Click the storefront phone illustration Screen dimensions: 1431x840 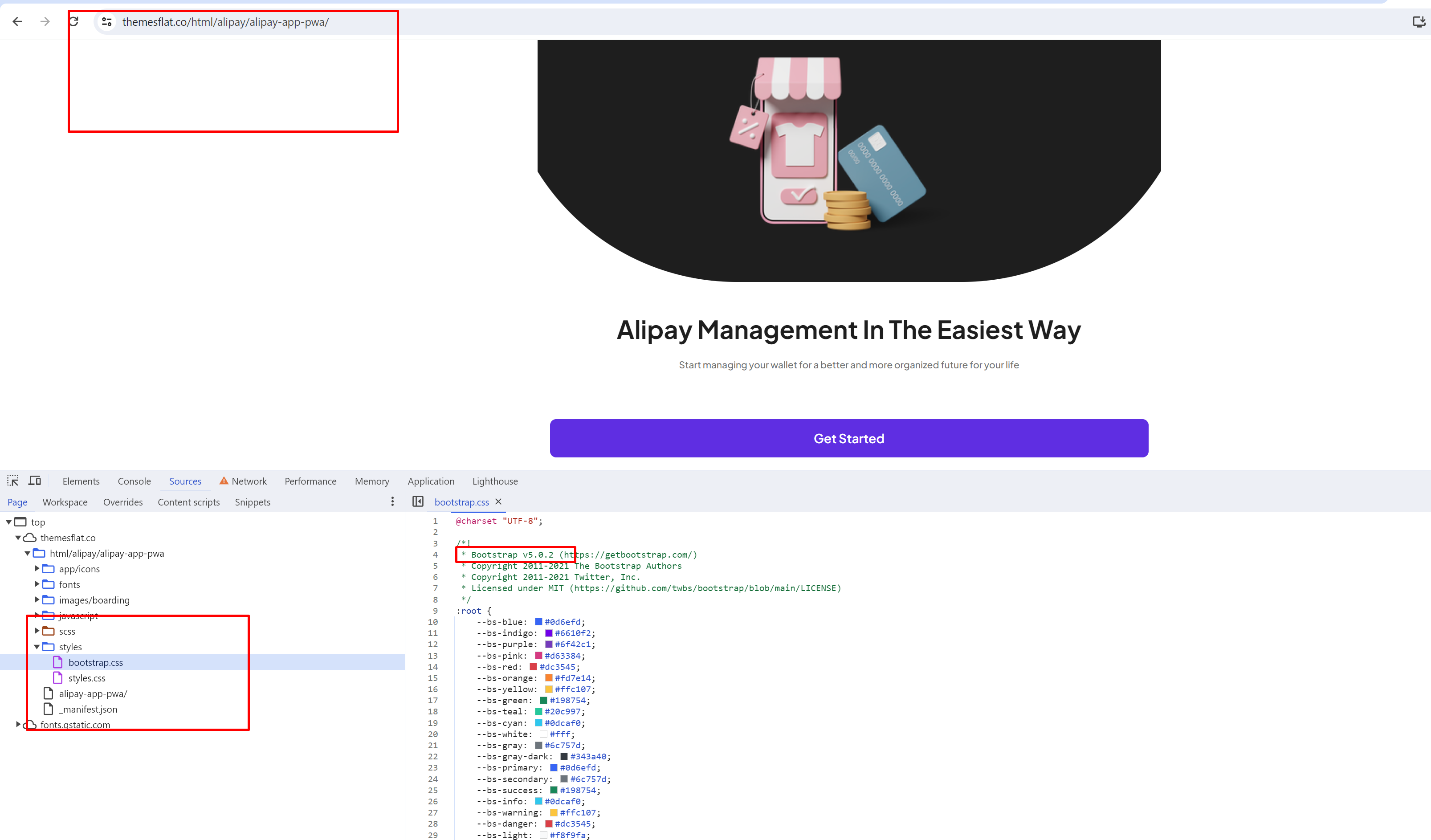click(x=829, y=145)
